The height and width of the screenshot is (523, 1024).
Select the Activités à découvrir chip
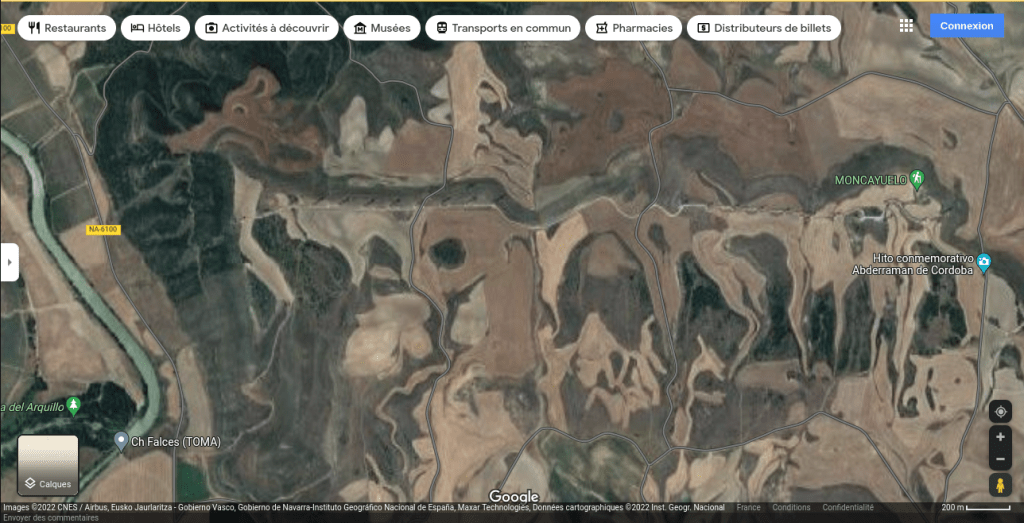(x=266, y=28)
